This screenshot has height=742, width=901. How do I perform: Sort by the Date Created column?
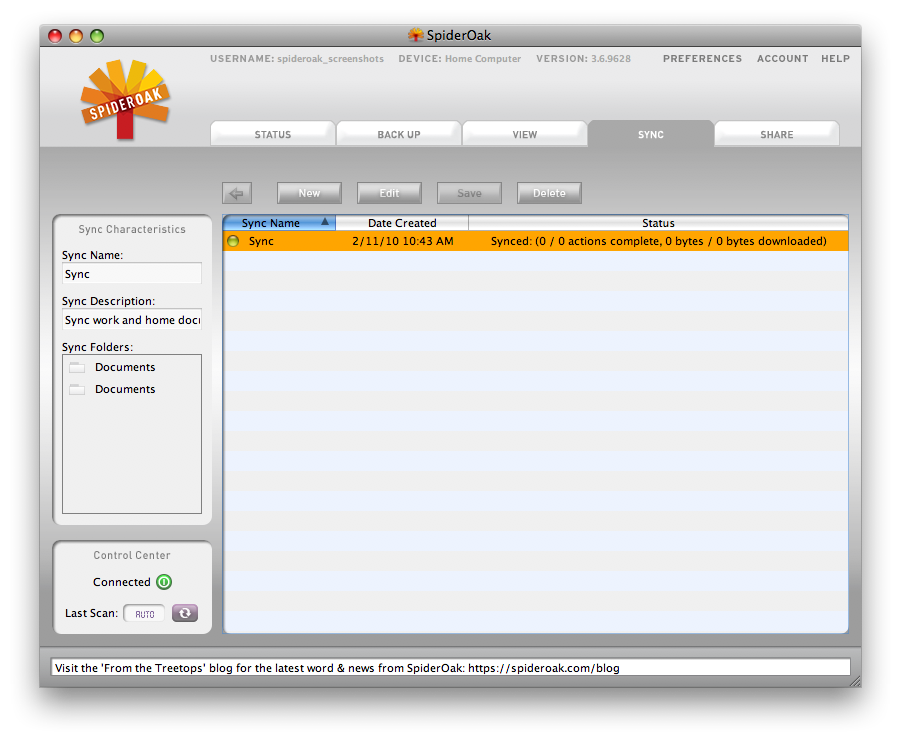[402, 223]
